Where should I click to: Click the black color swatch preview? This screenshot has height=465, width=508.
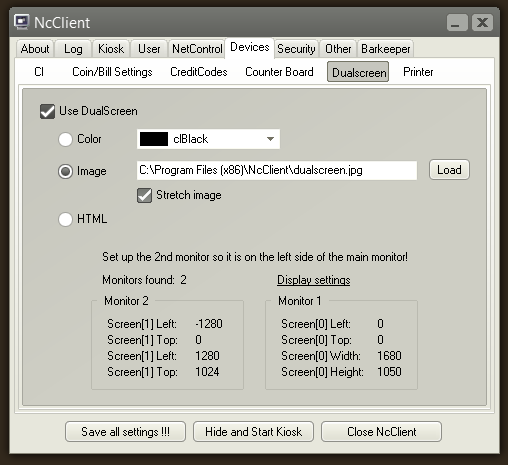154,139
